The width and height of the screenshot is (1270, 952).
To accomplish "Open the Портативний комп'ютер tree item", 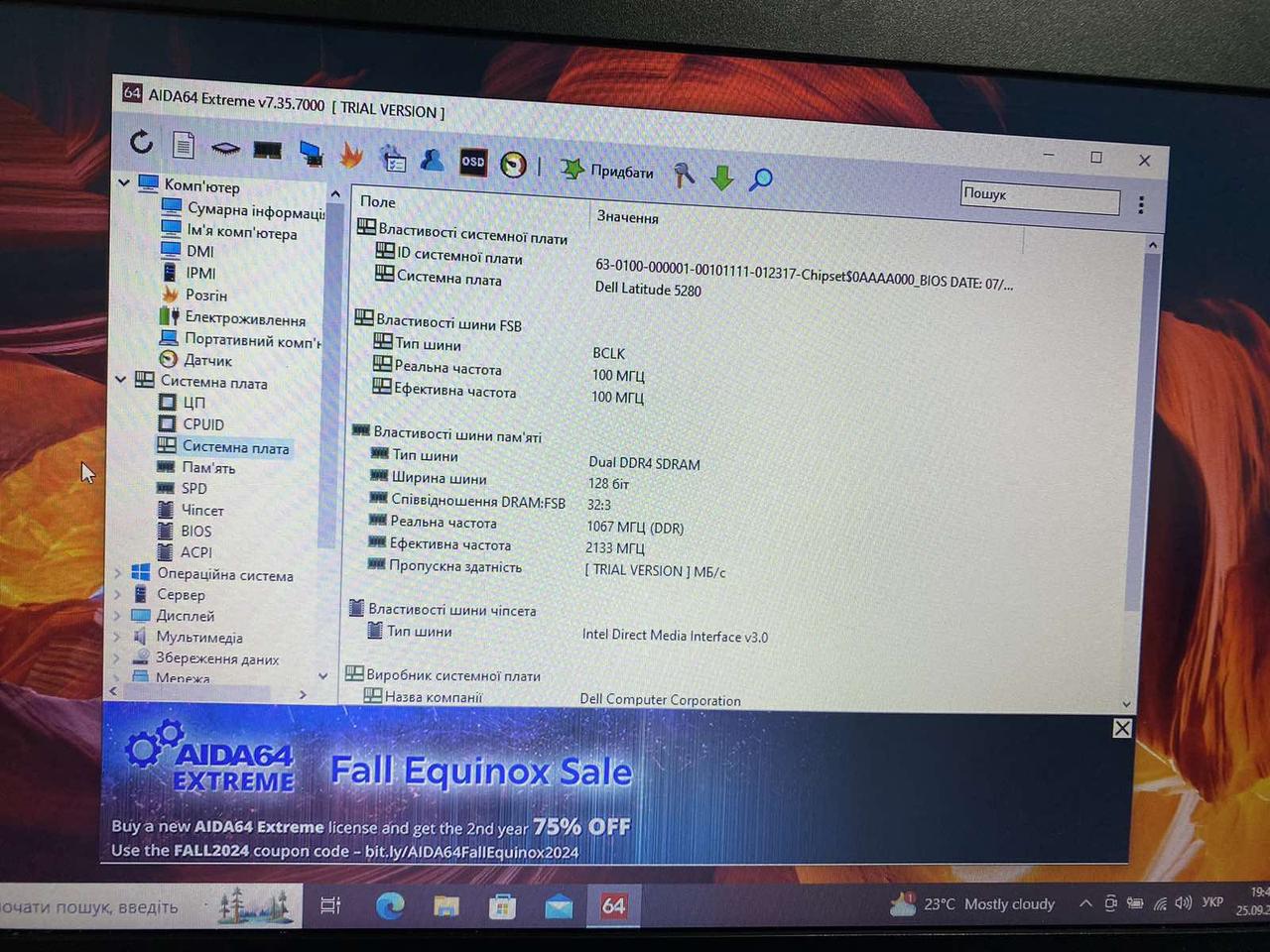I will point(241,339).
